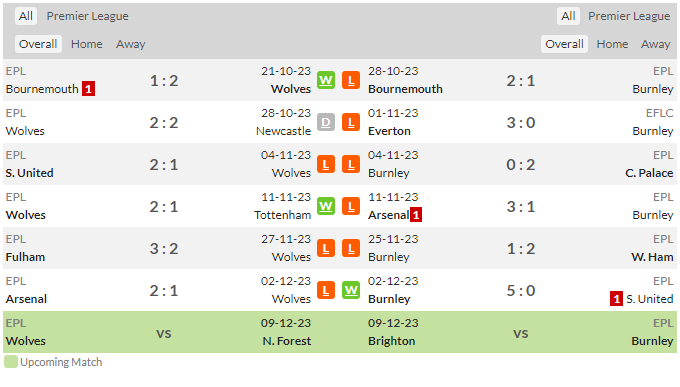This screenshot has width=680, height=387.
Task: Click the orange L badge for Everton vs Burnley
Action: [351, 122]
